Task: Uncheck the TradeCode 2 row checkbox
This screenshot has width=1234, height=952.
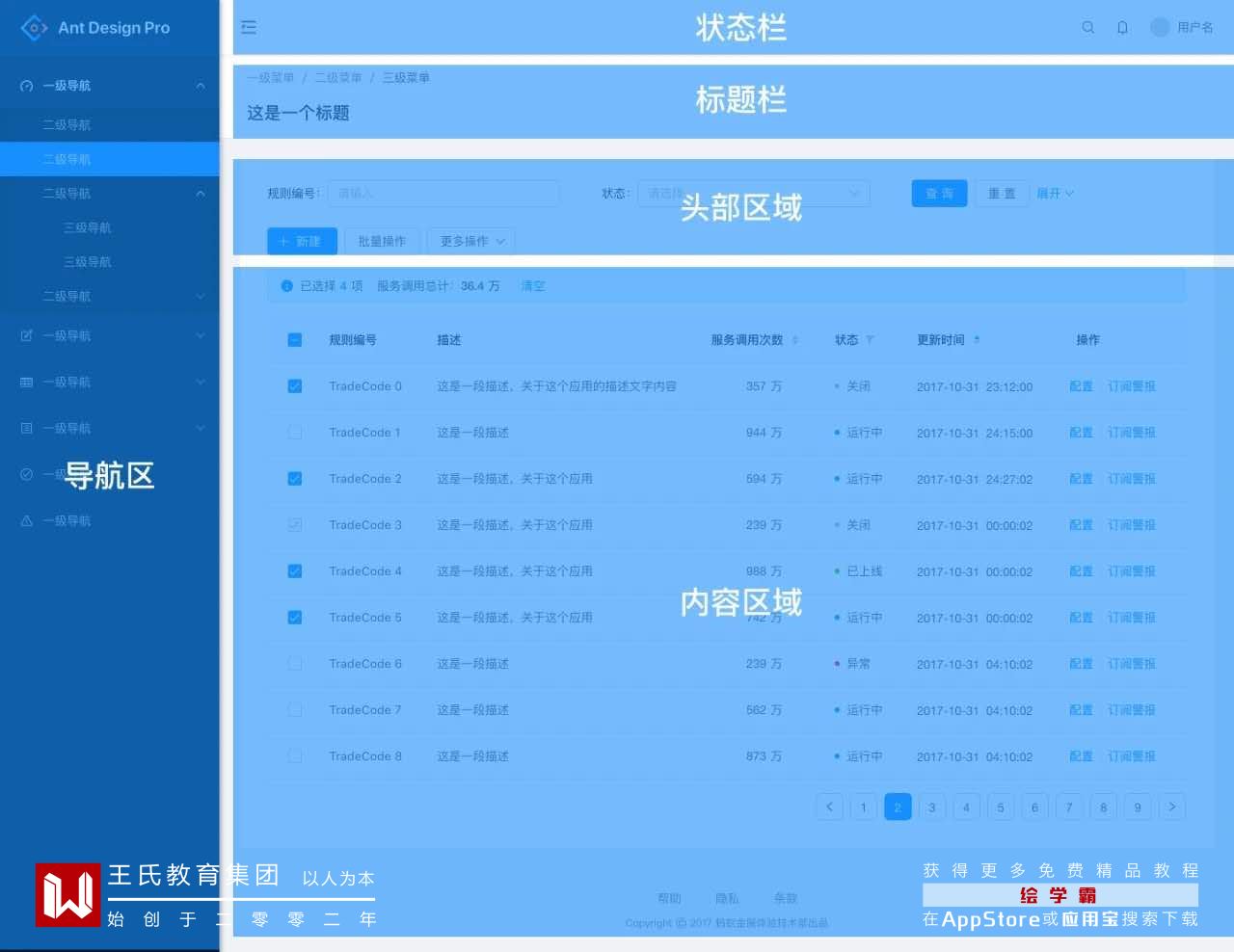Action: pyautogui.click(x=295, y=479)
